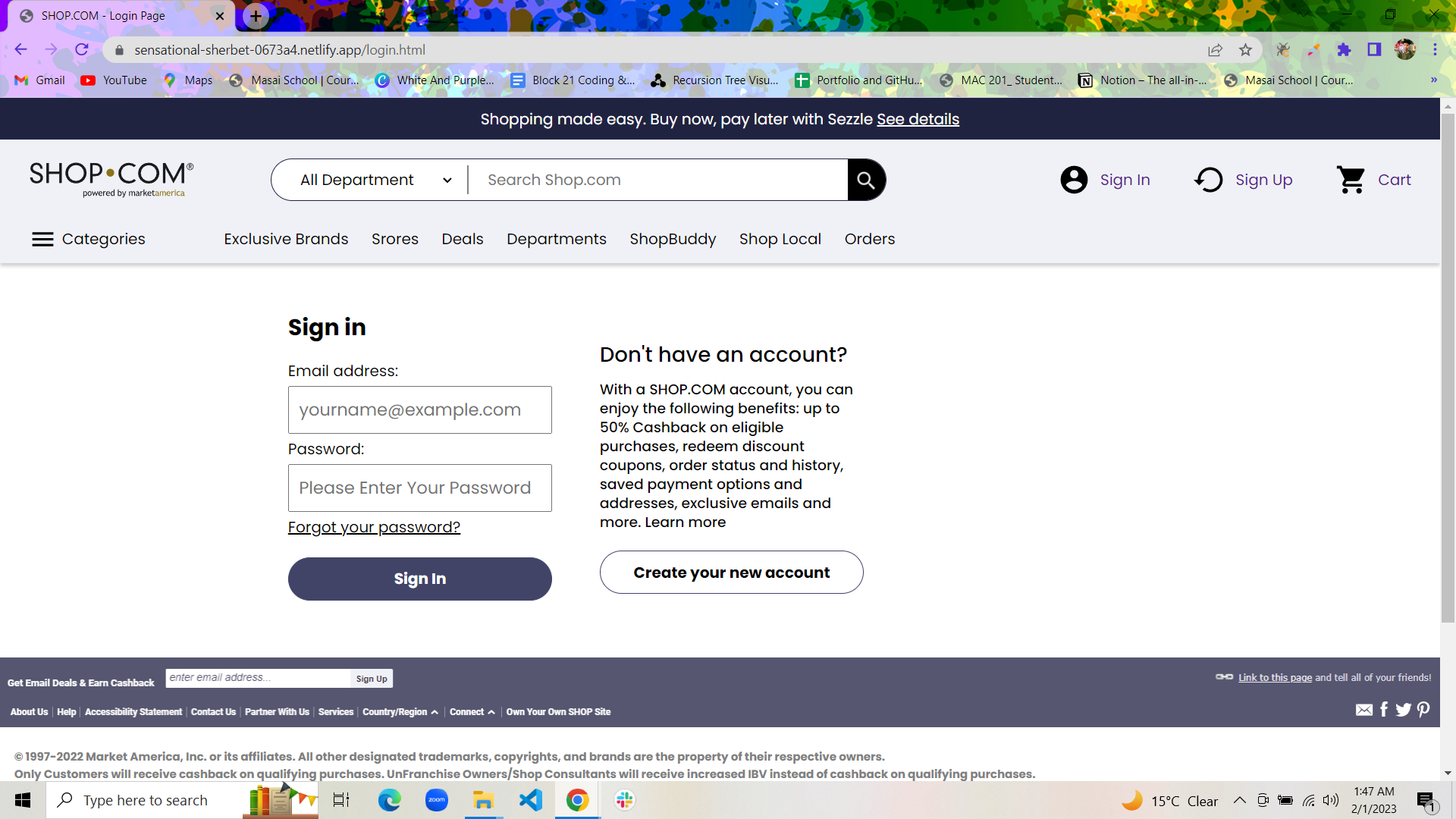Open the Notion bookmark
1456x819 pixels.
point(1142,80)
